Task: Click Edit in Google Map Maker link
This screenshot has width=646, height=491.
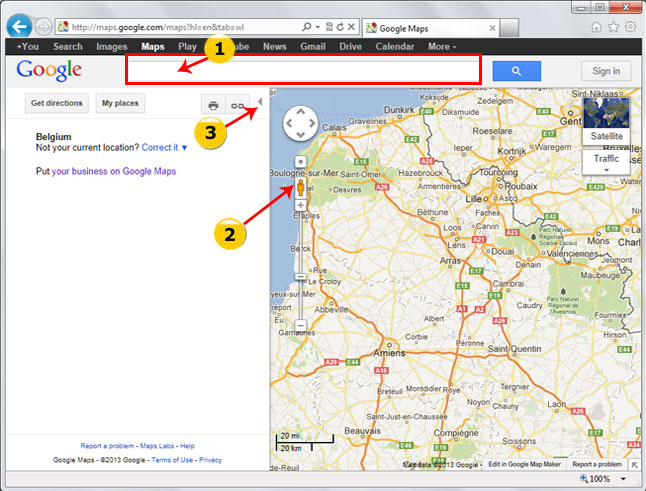Action: [524, 464]
